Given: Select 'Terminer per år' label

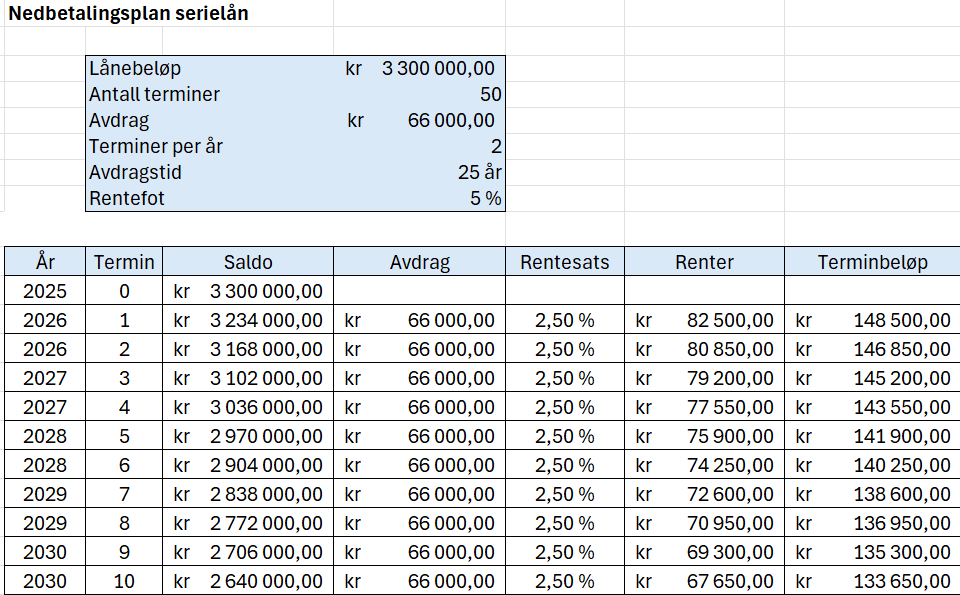Looking at the screenshot, I should pos(156,146).
